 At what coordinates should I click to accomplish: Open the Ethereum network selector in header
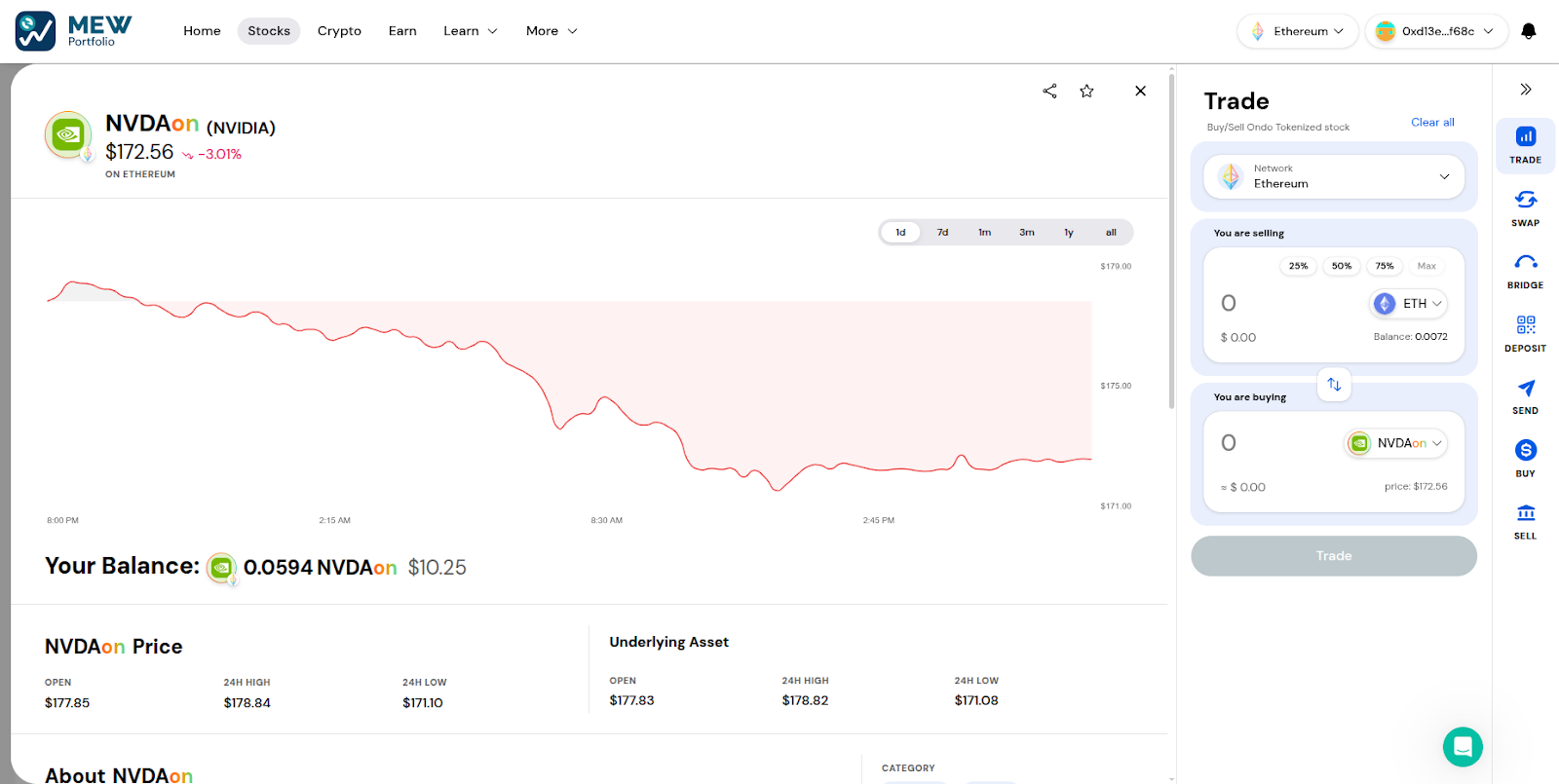coord(1297,31)
